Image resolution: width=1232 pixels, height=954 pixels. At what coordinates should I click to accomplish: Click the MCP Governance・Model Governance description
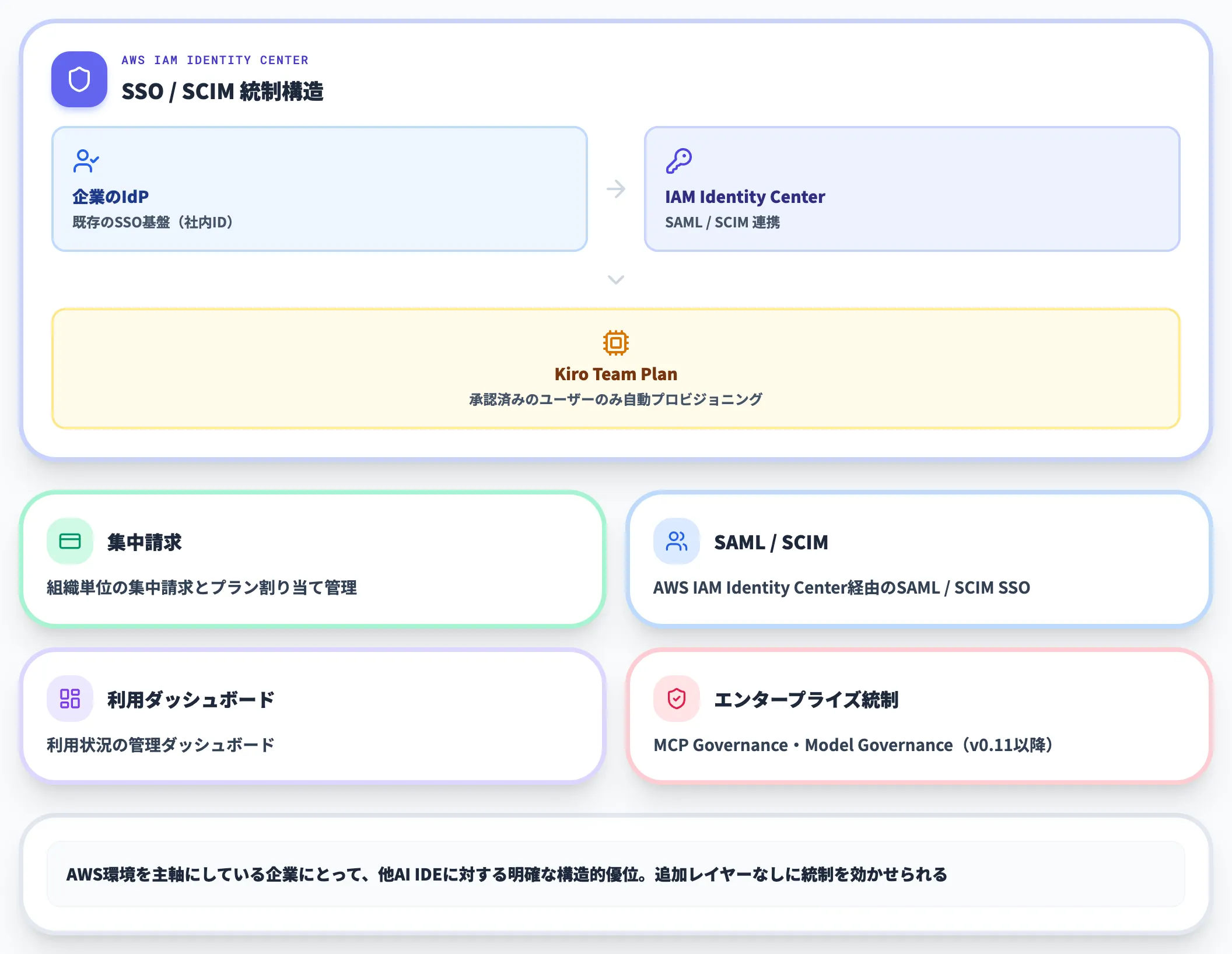click(853, 745)
